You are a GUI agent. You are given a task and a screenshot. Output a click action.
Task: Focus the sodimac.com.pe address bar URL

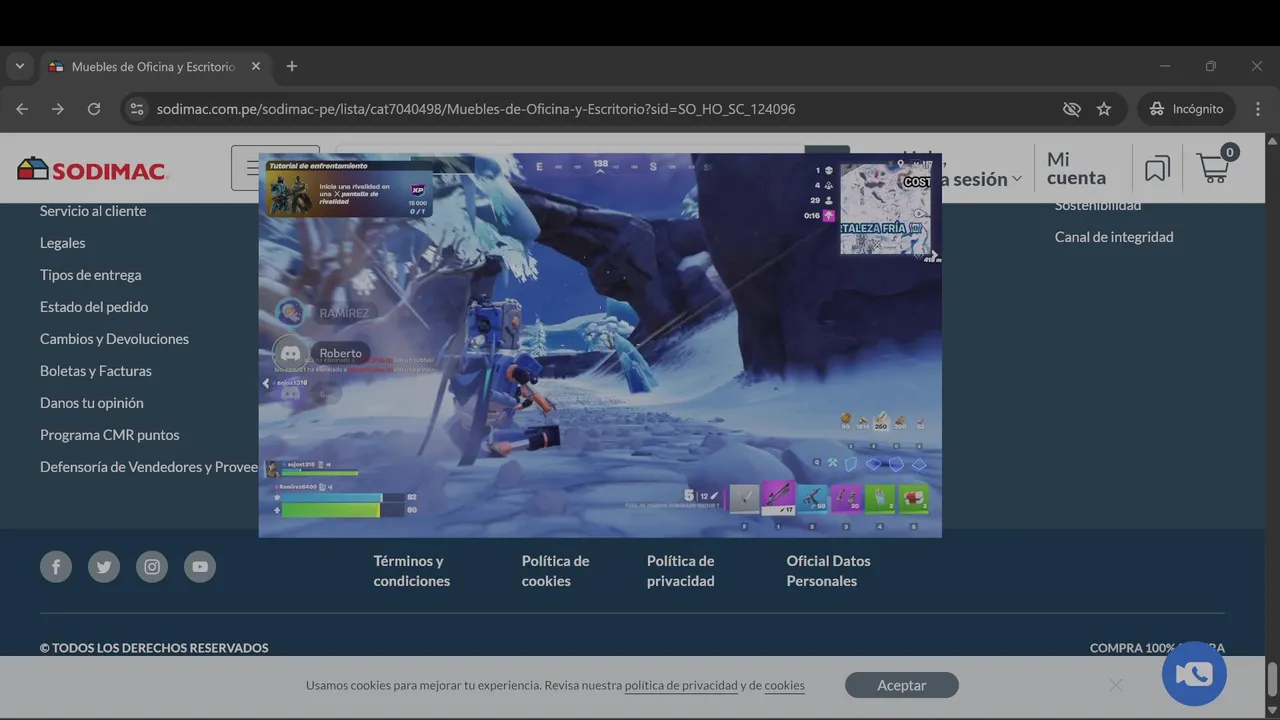click(476, 109)
